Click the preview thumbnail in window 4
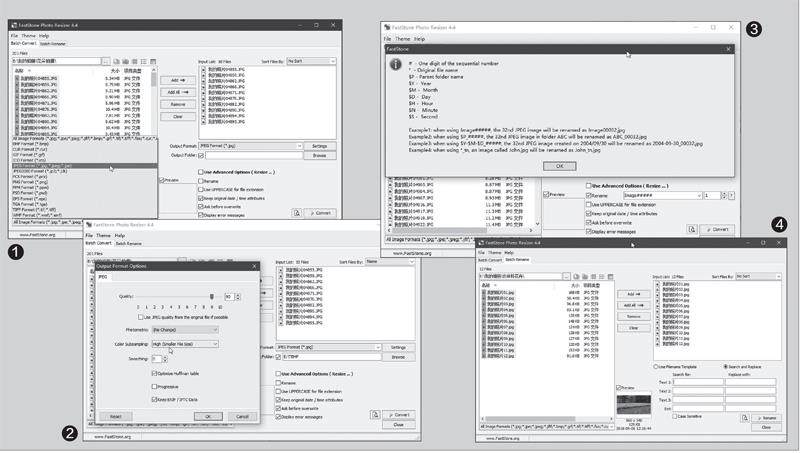 [634, 406]
